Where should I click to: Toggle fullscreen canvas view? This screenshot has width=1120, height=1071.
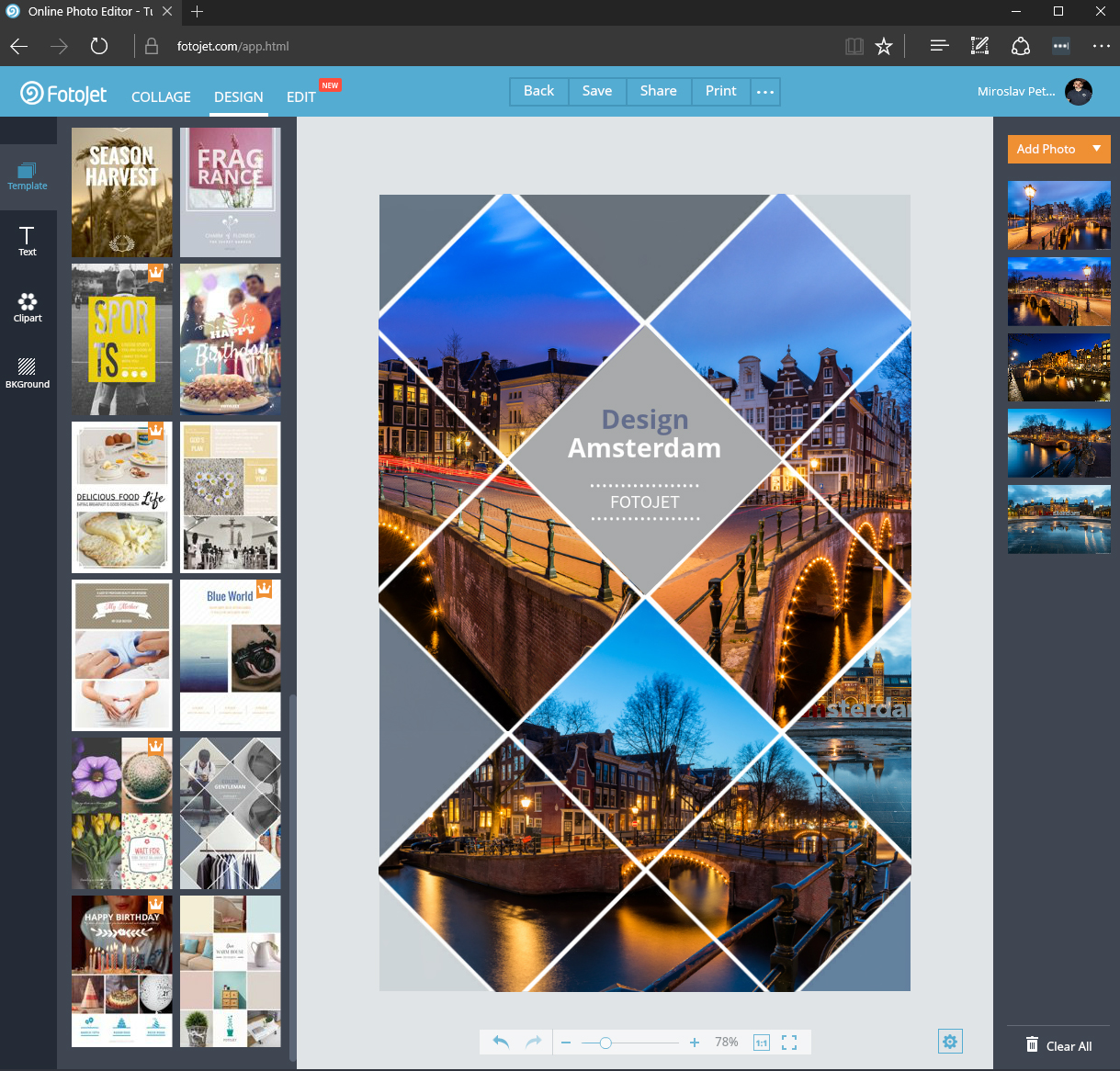tap(789, 1042)
